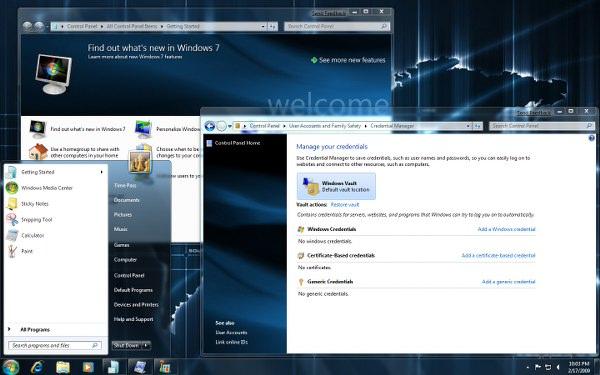Focus Search Control Panel box in Getting Started
600x375 pixels.
coord(337,26)
